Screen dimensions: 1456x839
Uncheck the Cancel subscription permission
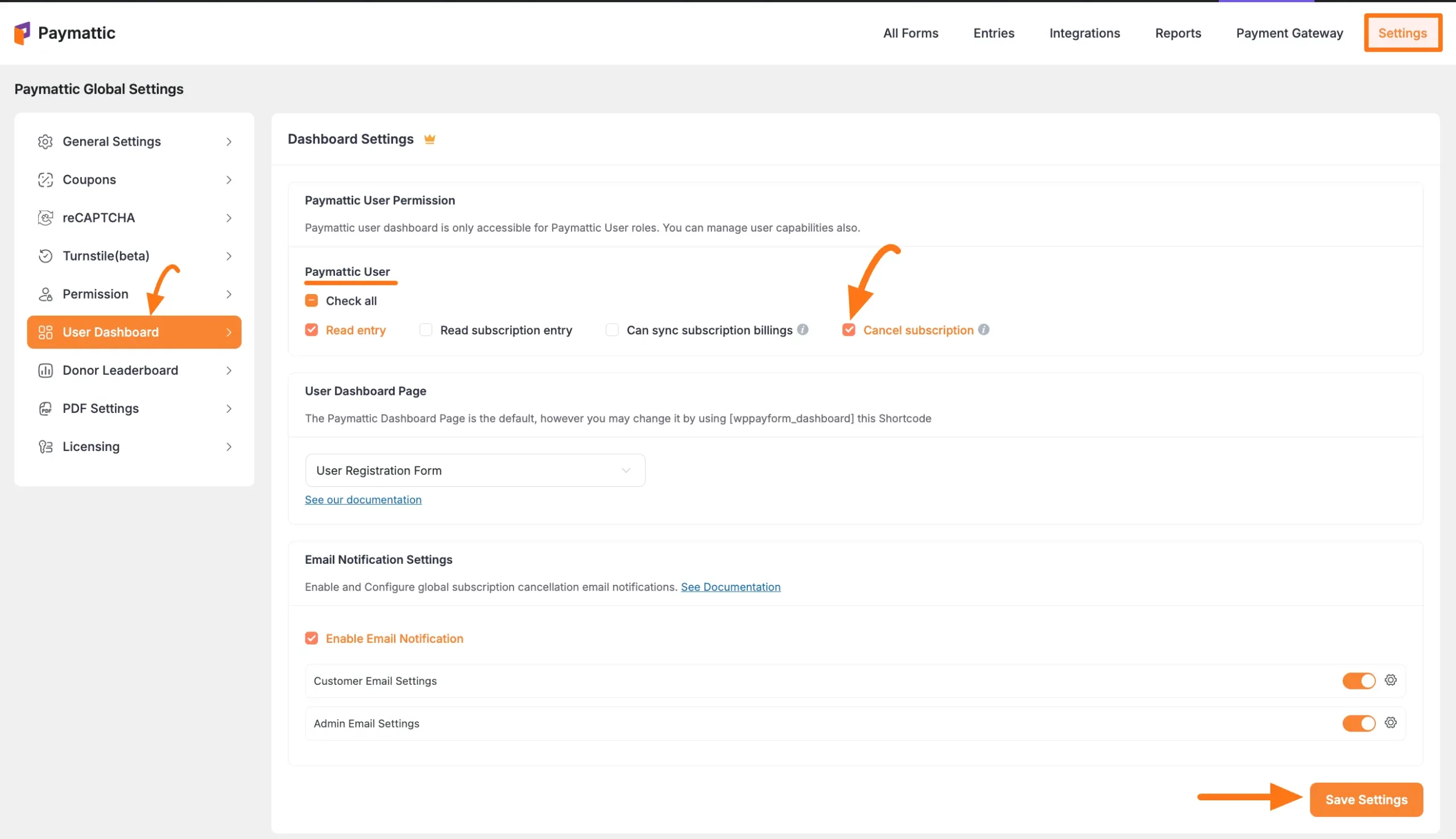849,329
